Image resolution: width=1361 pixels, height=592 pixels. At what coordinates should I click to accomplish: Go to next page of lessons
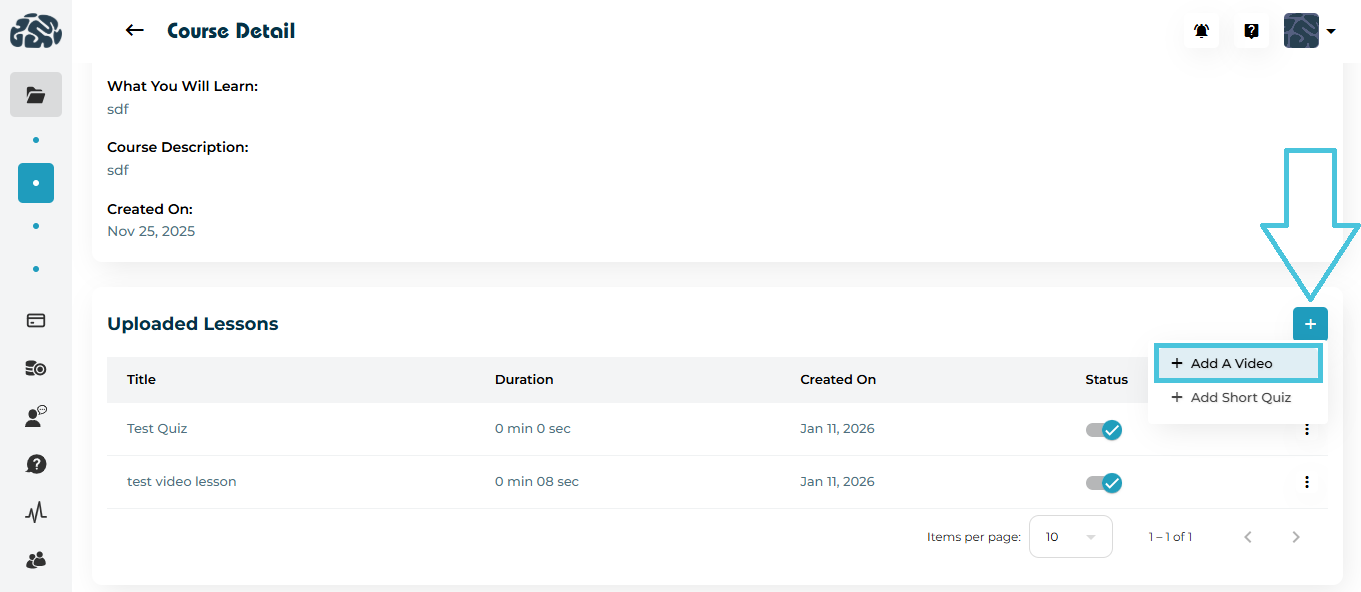[1296, 537]
